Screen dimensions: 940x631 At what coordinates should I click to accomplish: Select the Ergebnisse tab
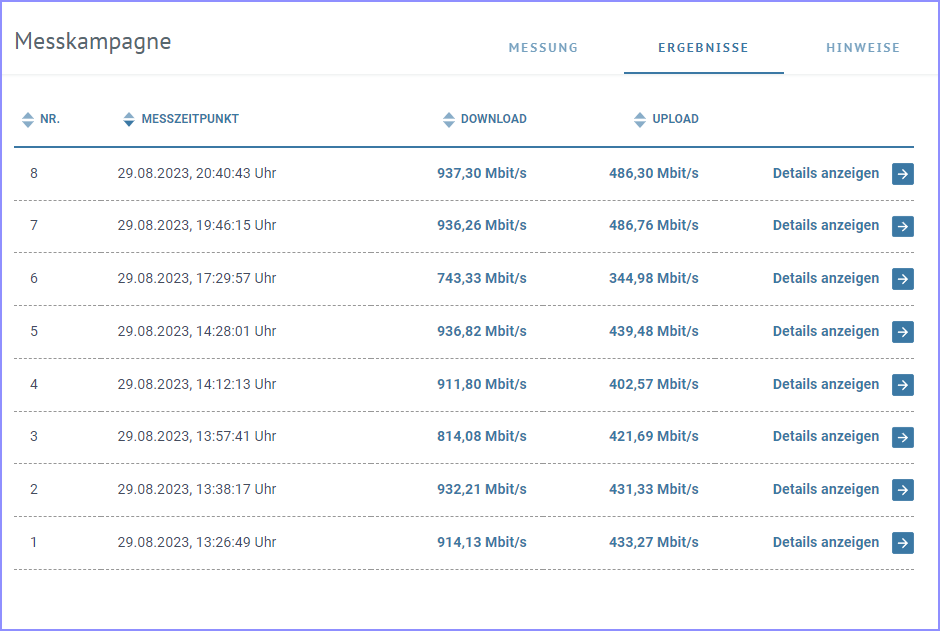(703, 47)
